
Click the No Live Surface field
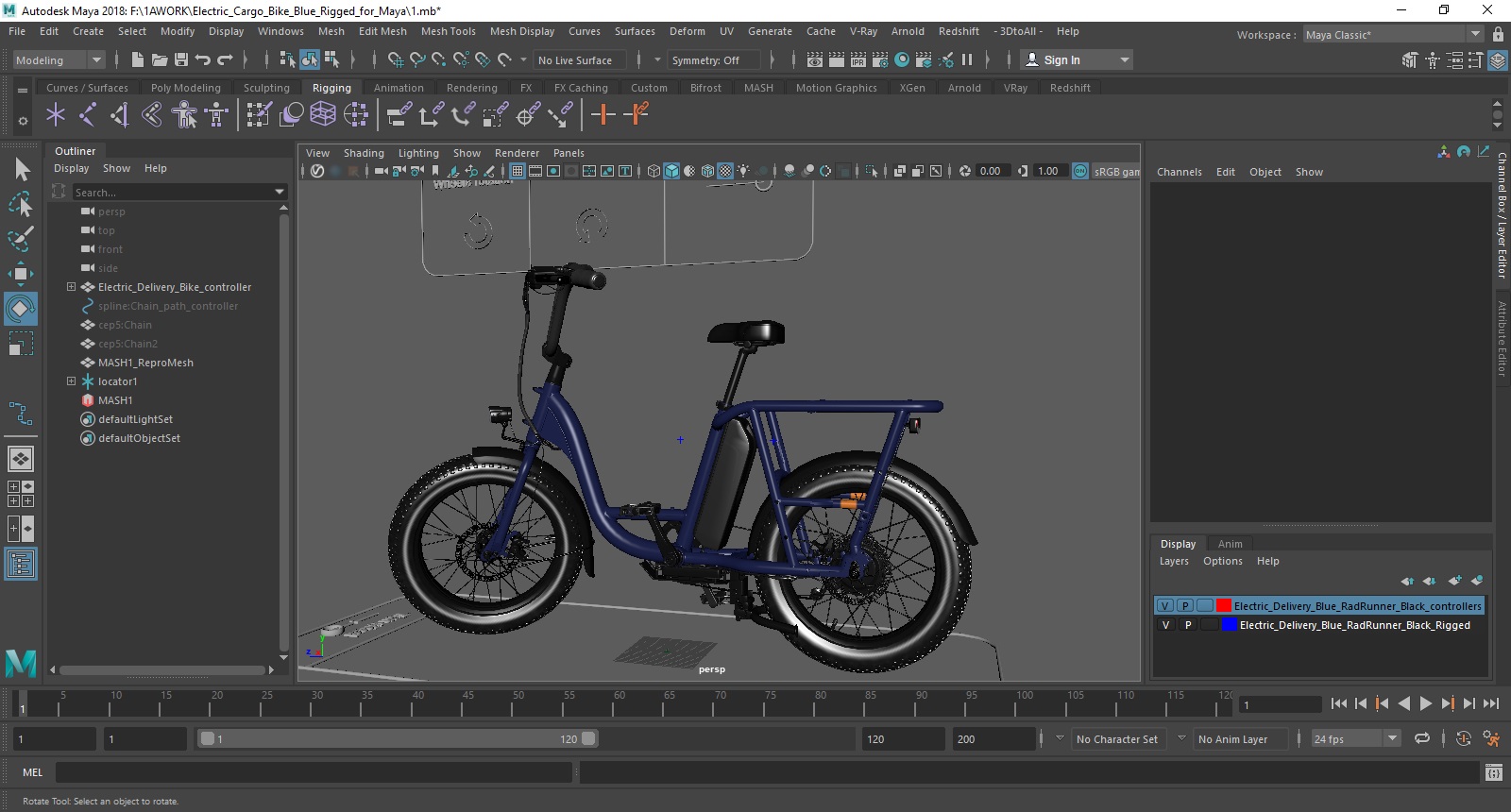point(579,59)
